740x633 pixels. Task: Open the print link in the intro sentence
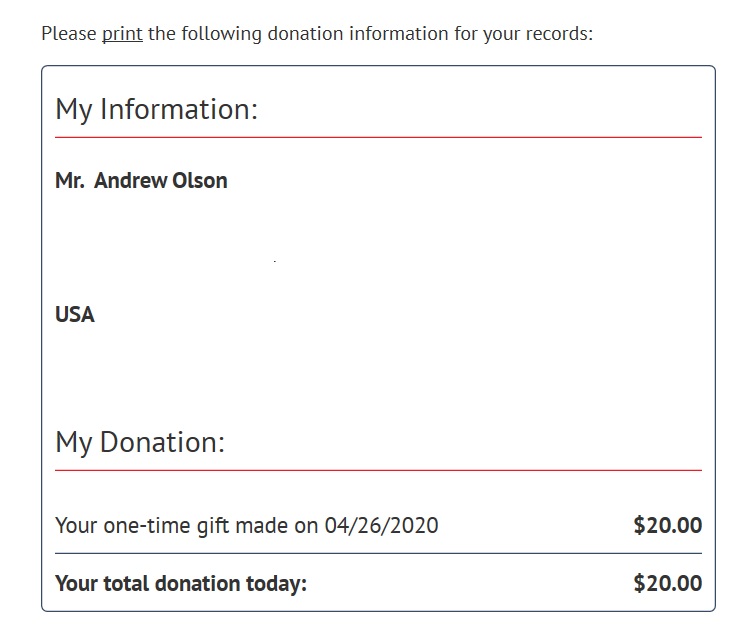tap(122, 34)
